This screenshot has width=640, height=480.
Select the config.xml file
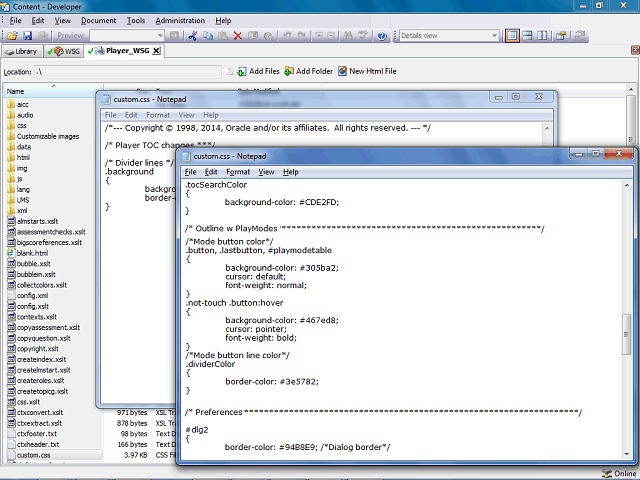[x=28, y=296]
